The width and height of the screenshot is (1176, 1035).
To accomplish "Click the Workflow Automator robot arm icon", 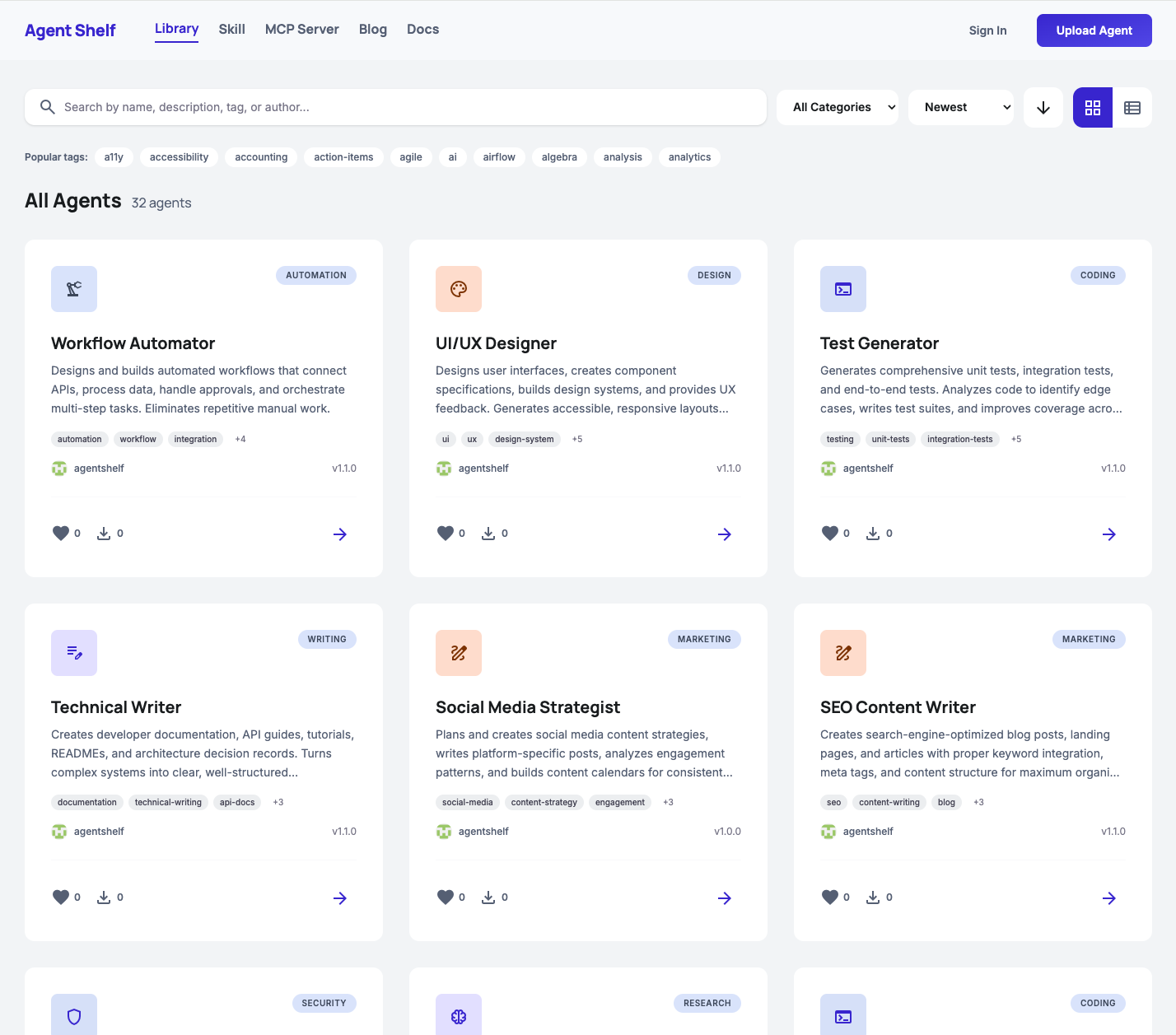I will point(74,289).
